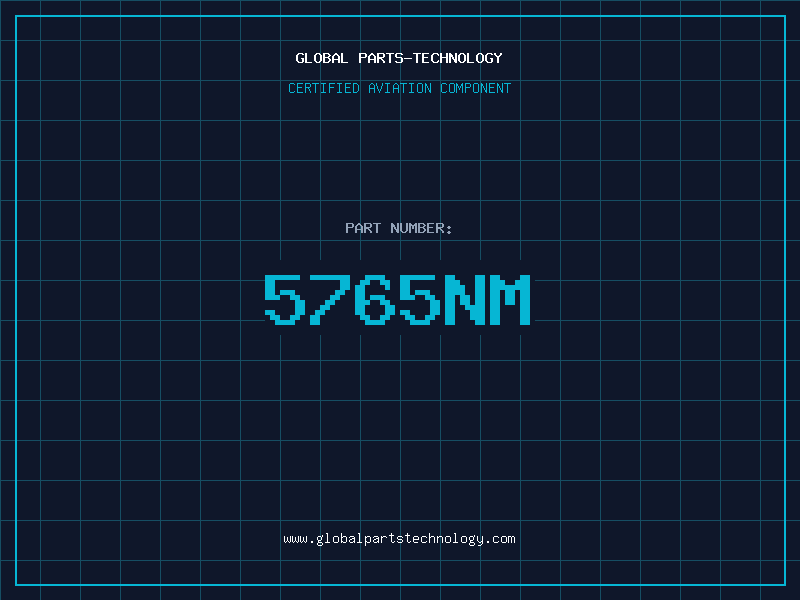The width and height of the screenshot is (800, 600).
Task: Click the GLOBAL PARTS-TECHNOLOGY heading
Action: click(399, 58)
